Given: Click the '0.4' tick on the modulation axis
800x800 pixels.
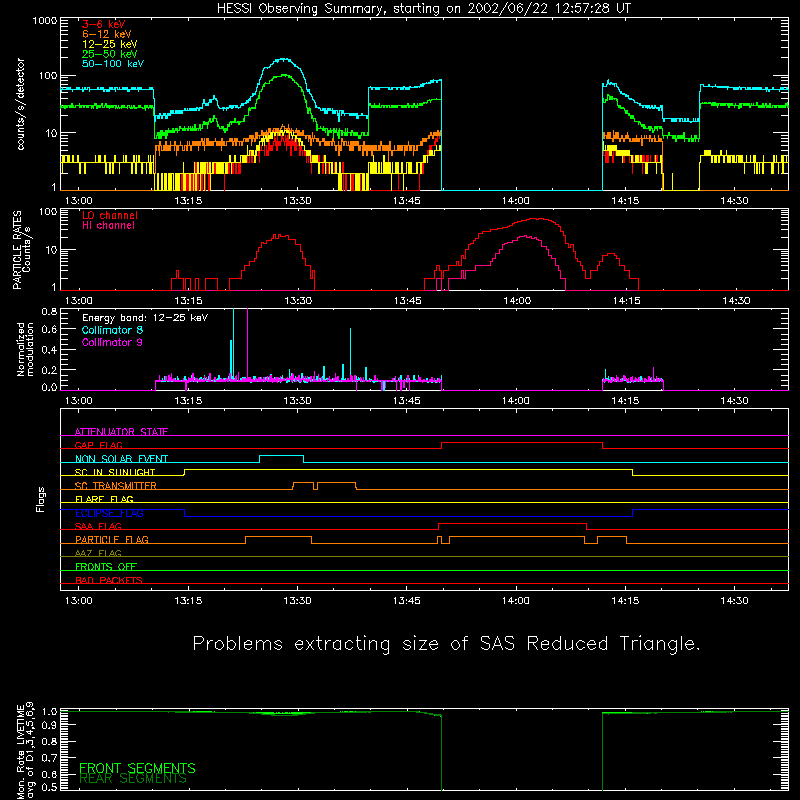Looking at the screenshot, I should [x=49, y=350].
